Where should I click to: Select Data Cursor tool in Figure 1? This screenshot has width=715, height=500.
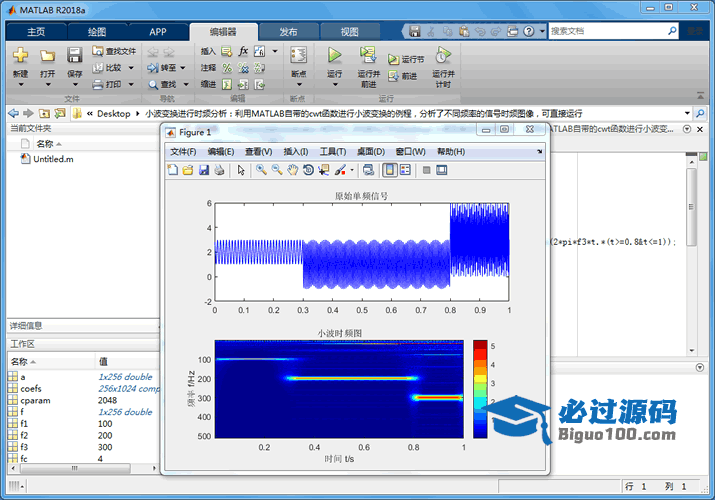tap(324, 170)
